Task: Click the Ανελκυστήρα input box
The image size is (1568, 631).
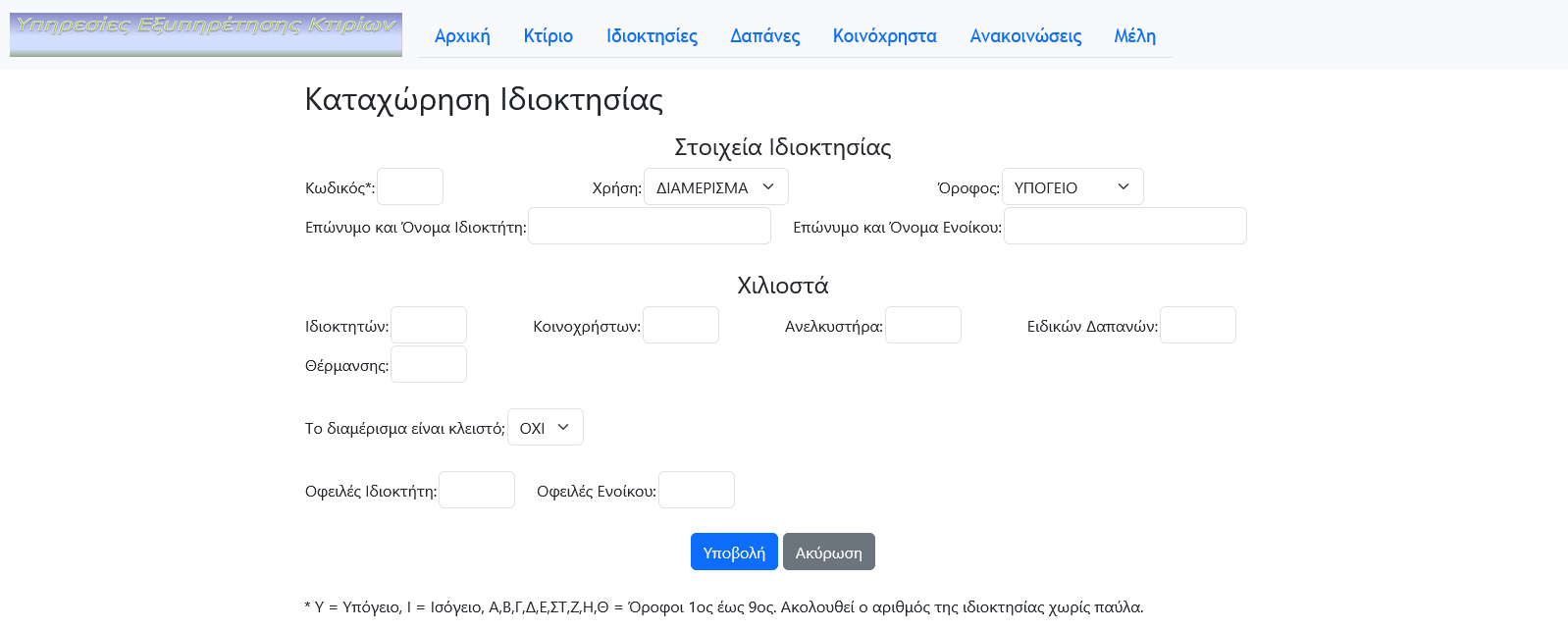Action: 922,325
